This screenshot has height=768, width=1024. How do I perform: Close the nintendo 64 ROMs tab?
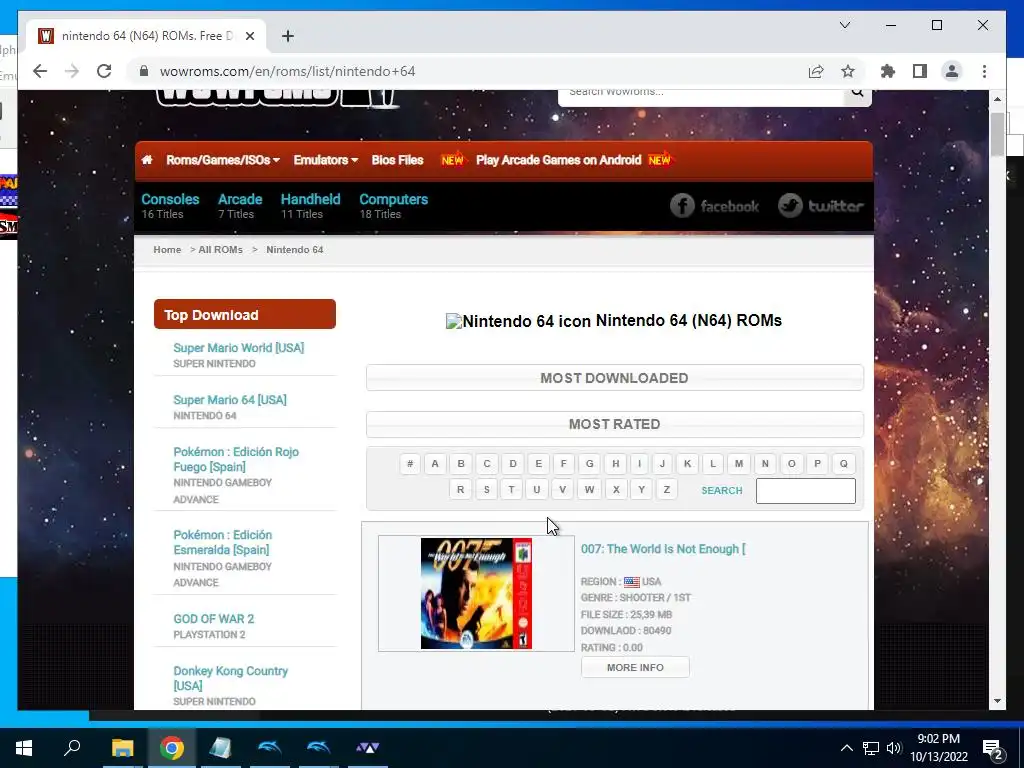249,36
